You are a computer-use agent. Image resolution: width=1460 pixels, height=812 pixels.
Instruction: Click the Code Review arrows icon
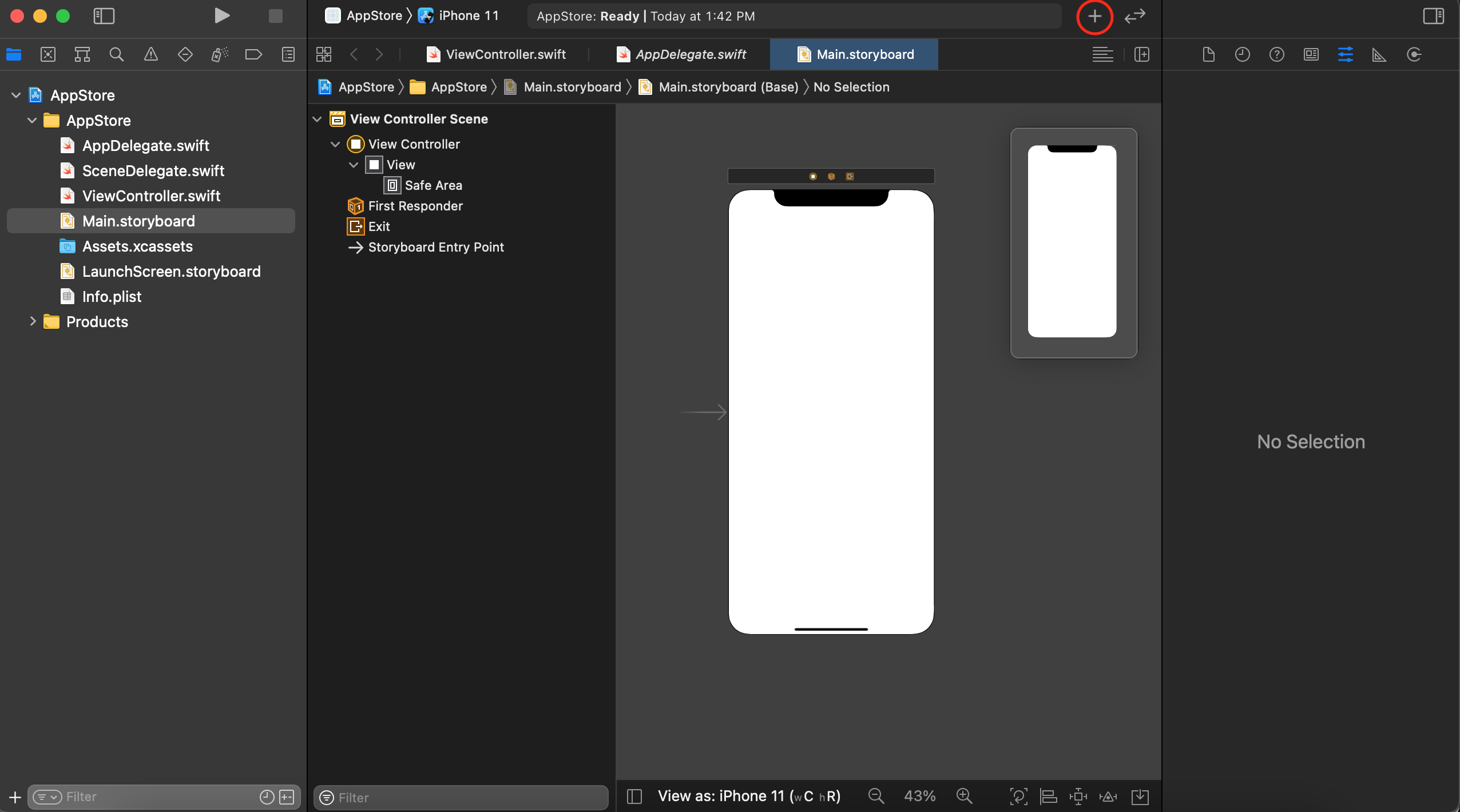tap(1134, 16)
